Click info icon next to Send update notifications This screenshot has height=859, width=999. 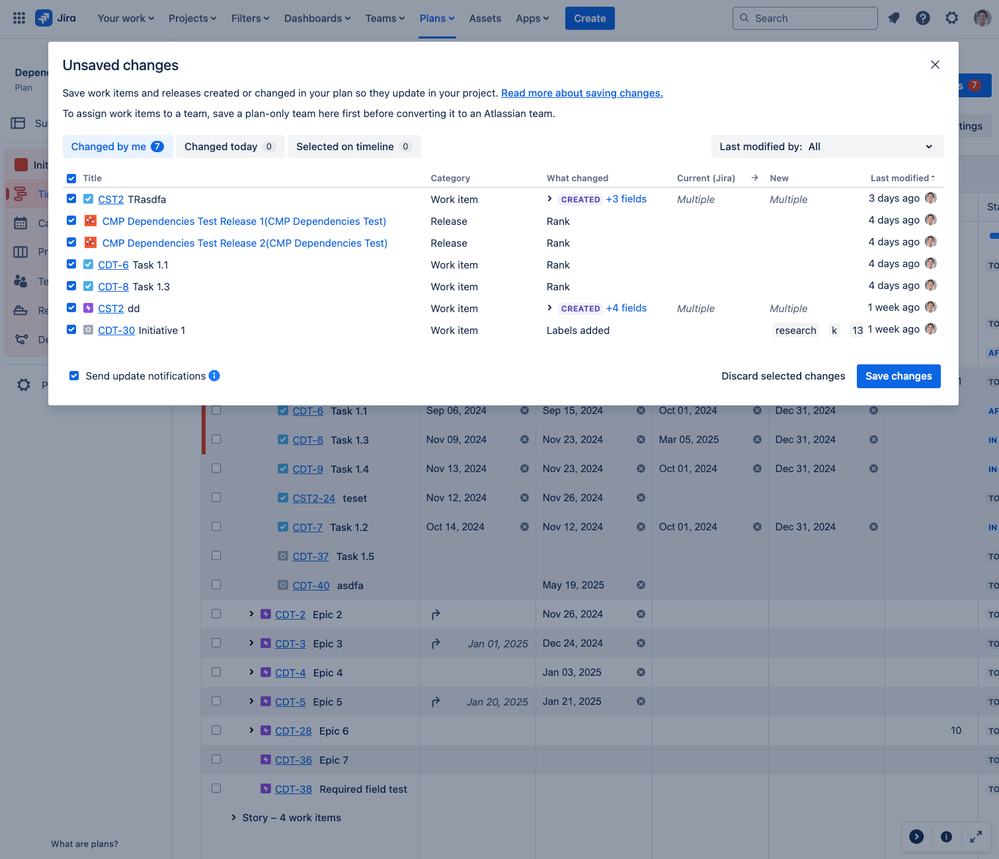pyautogui.click(x=215, y=375)
